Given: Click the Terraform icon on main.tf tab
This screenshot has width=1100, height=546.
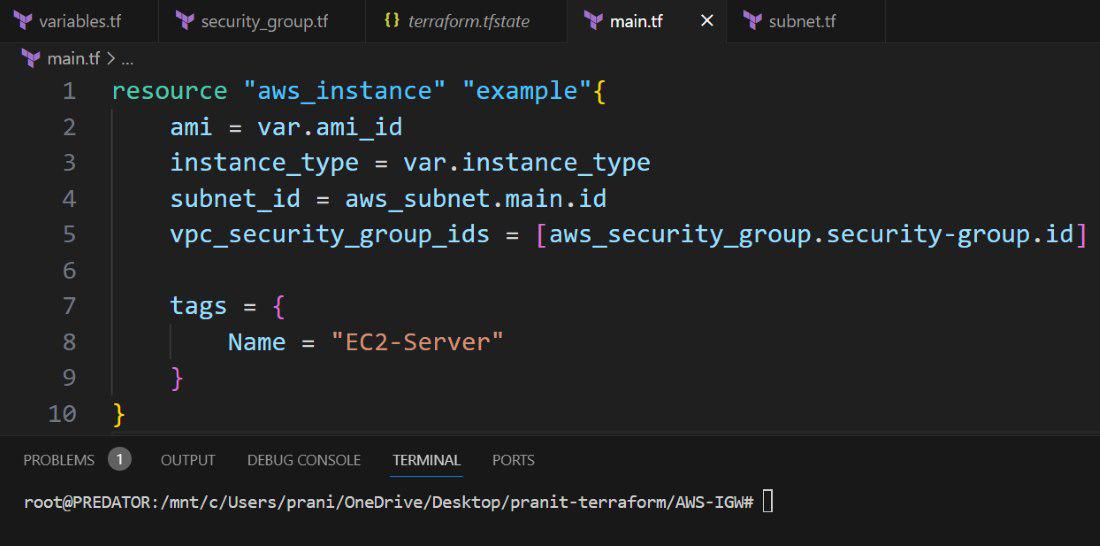Looking at the screenshot, I should (x=593, y=21).
